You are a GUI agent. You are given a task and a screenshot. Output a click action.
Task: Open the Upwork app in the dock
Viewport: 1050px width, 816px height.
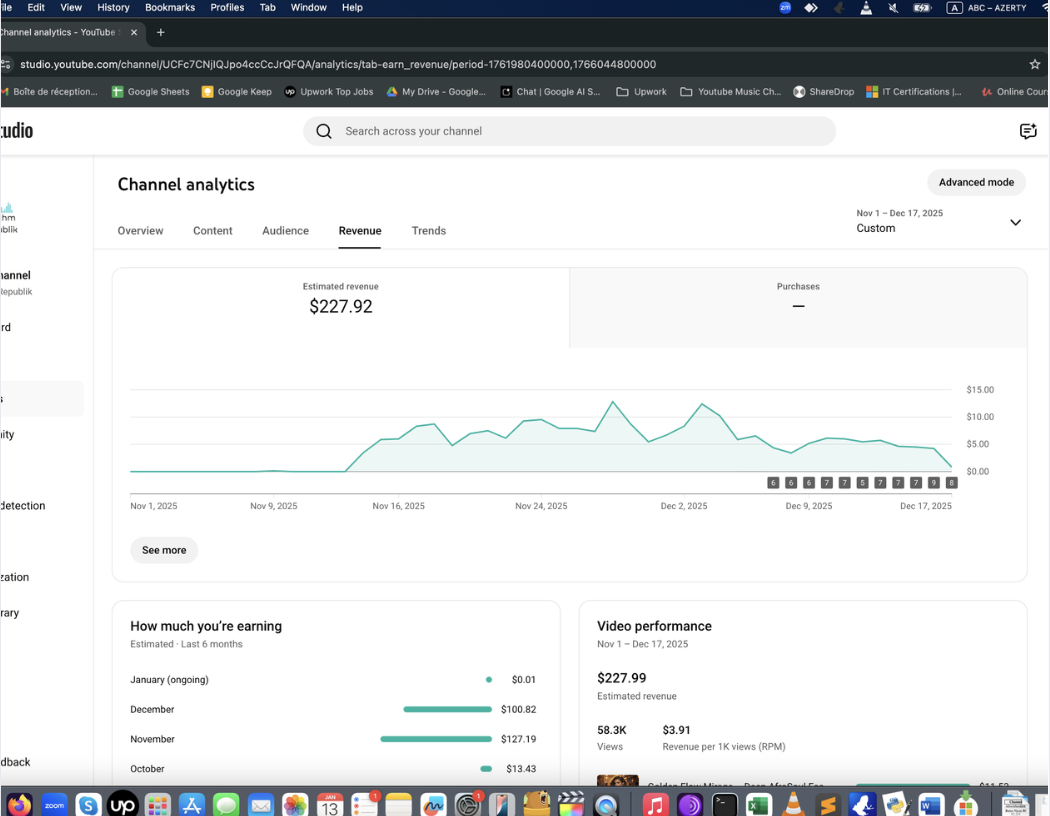122,804
